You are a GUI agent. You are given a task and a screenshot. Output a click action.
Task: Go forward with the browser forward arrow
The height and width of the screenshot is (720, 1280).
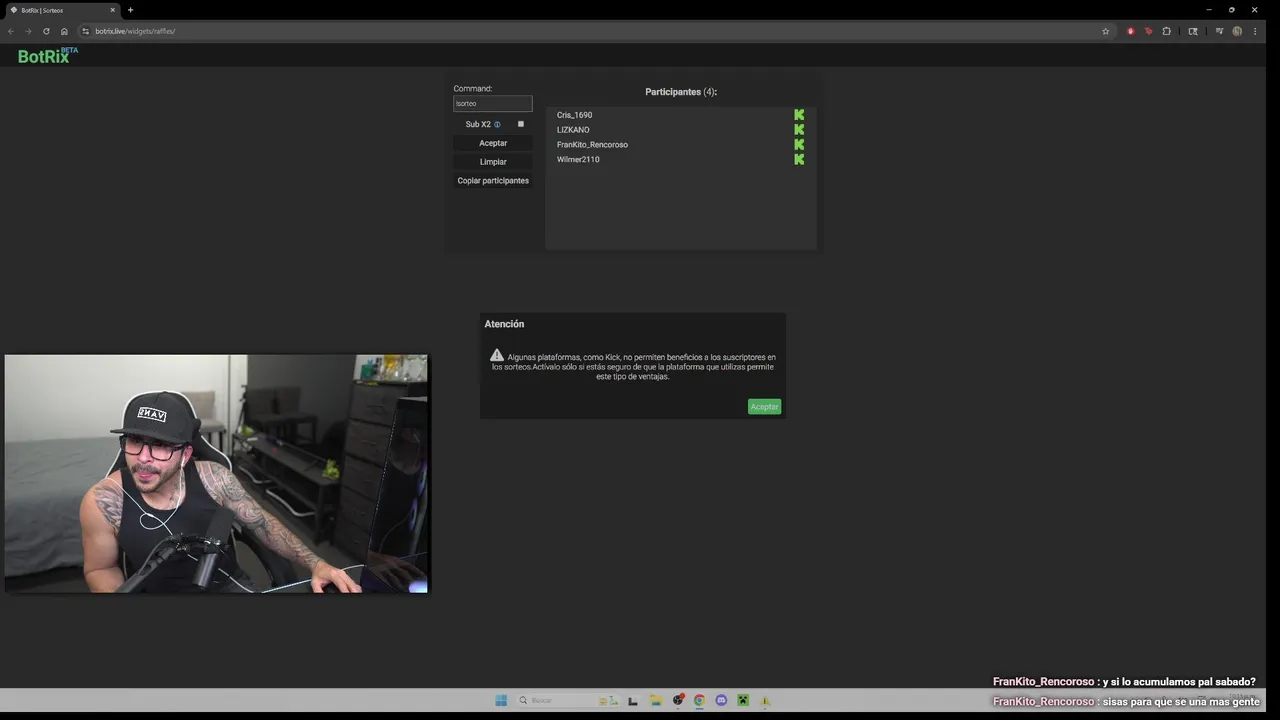(28, 31)
